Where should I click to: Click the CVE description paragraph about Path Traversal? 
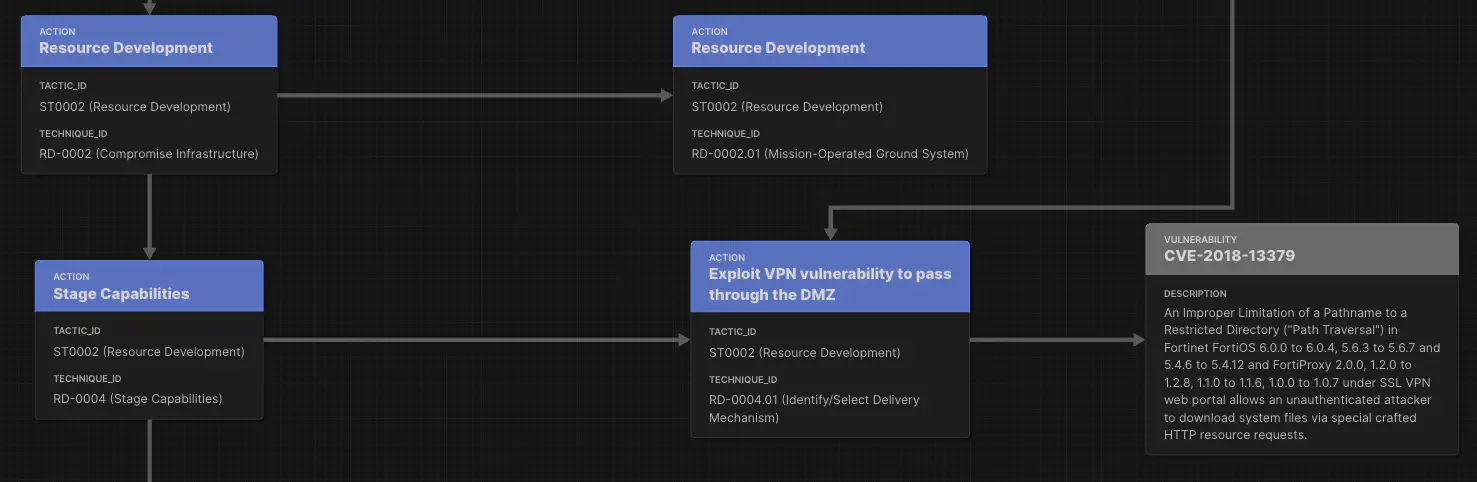(x=1302, y=374)
